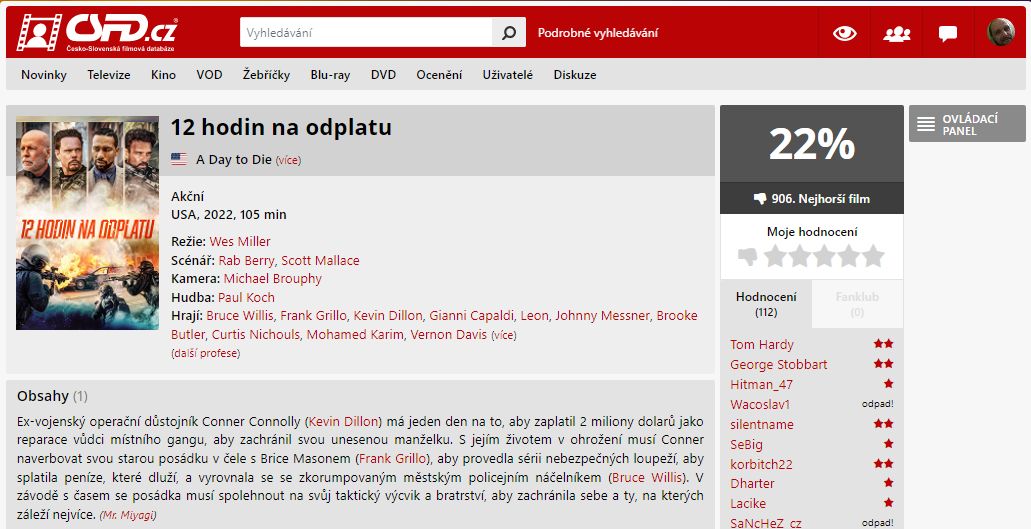Click the movie poster thumbnail
The image size is (1031, 529).
pyautogui.click(x=87, y=223)
